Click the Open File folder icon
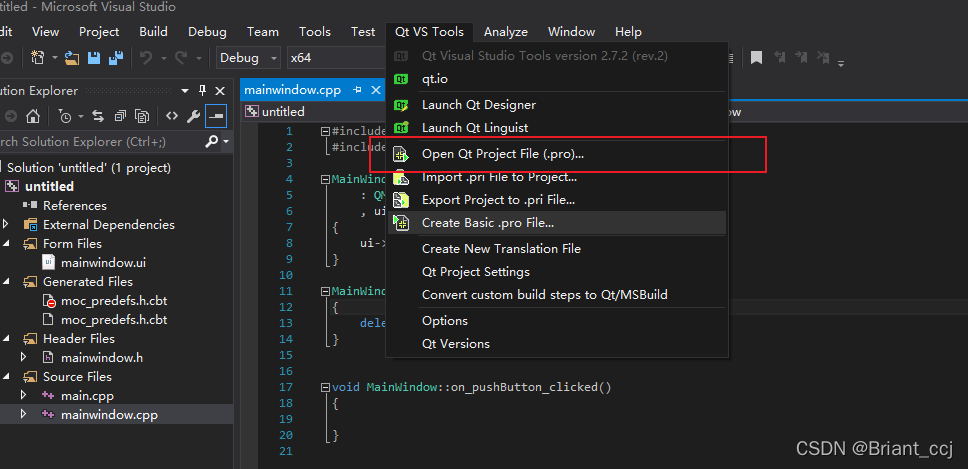The width and height of the screenshot is (968, 469). [x=72, y=58]
